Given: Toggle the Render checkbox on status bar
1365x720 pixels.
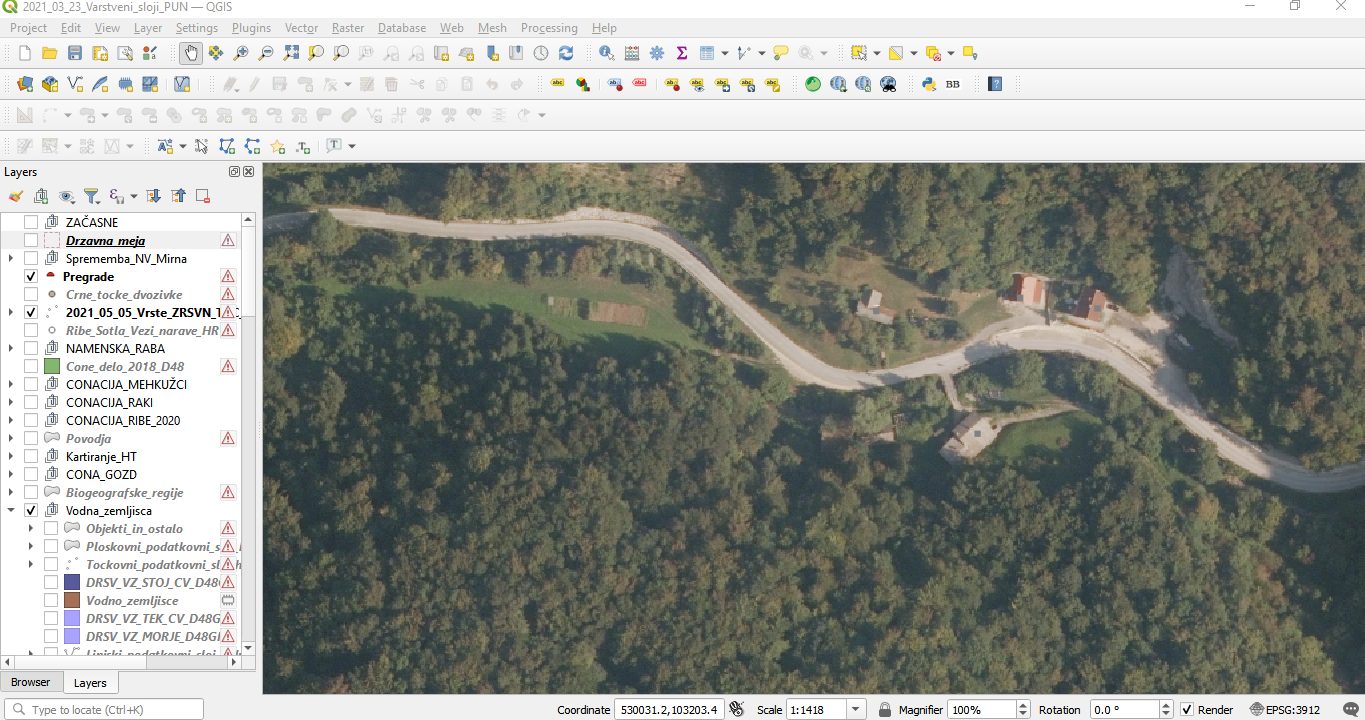Looking at the screenshot, I should pyautogui.click(x=1186, y=709).
